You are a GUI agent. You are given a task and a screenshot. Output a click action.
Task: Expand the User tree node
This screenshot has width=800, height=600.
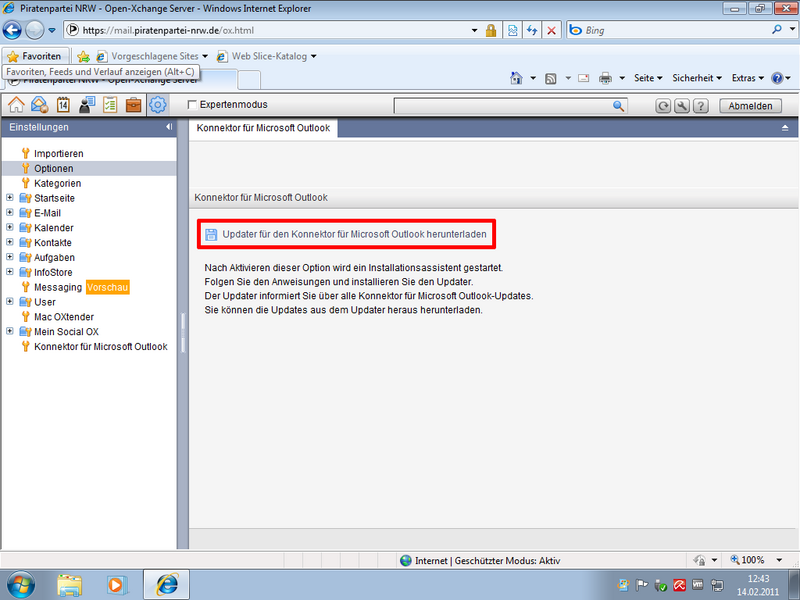click(x=10, y=302)
